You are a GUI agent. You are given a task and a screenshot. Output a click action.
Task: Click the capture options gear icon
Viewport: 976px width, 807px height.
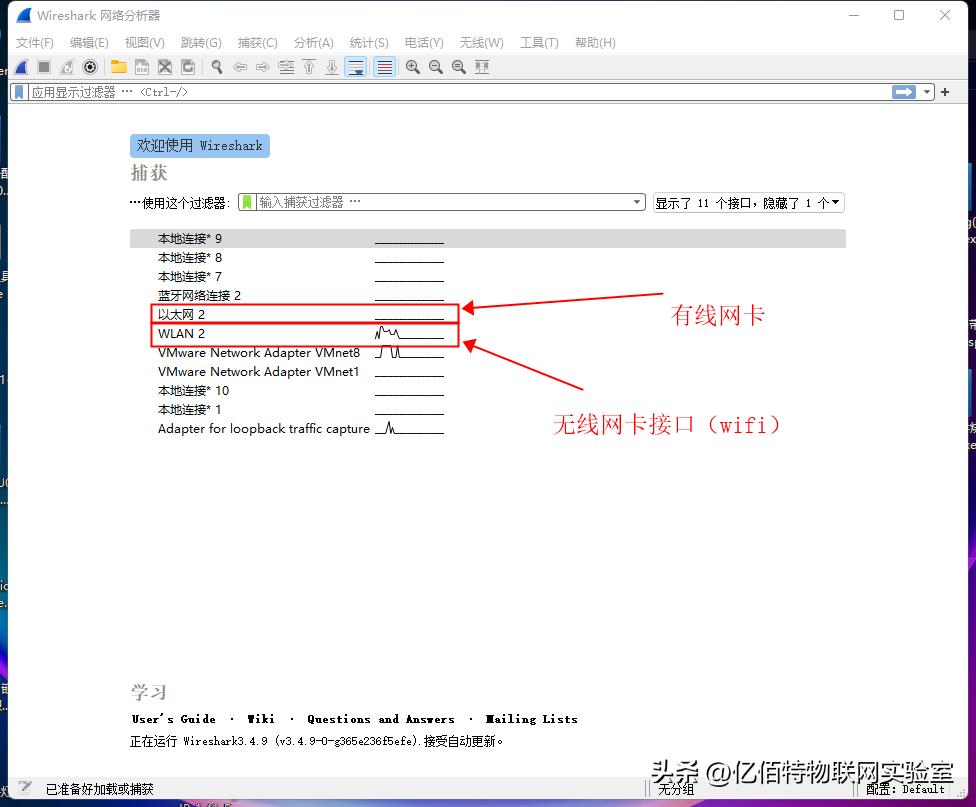[x=89, y=66]
